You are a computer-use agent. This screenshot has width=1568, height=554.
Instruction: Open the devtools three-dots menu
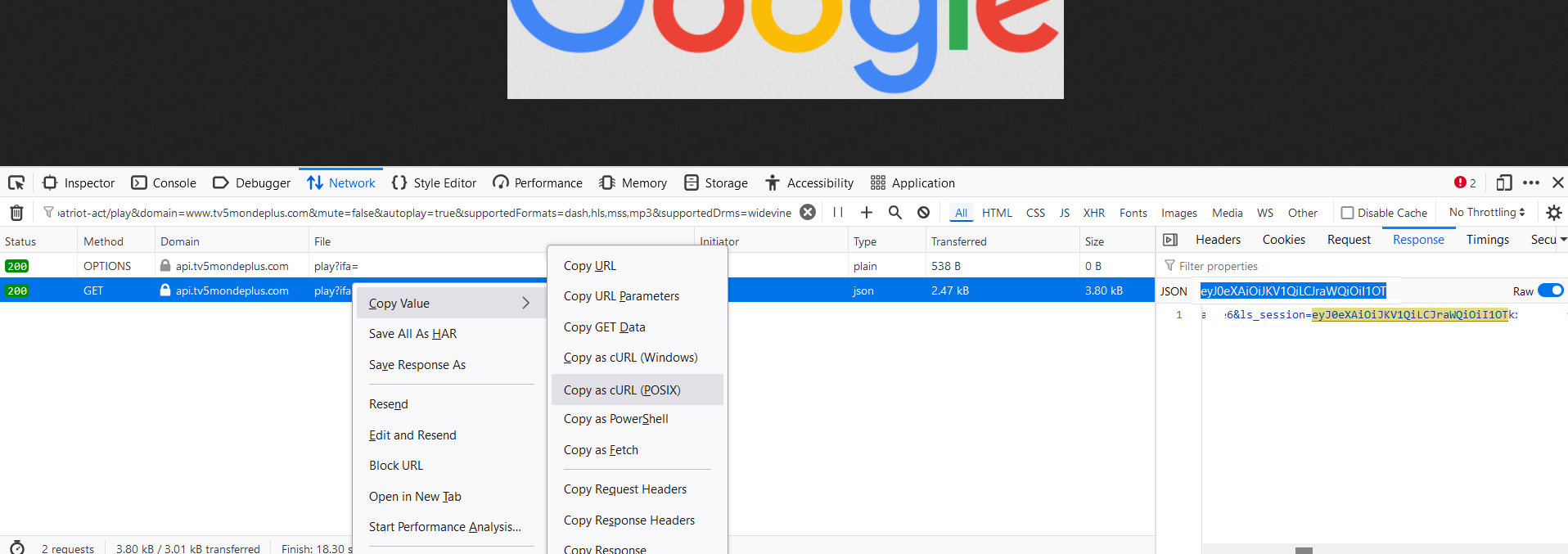coord(1531,182)
